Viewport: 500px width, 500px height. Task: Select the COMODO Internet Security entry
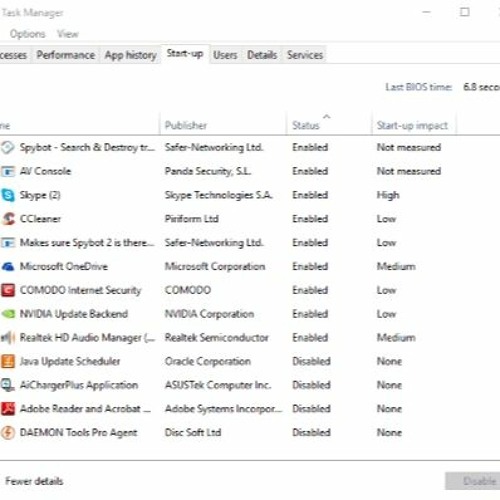(80, 290)
